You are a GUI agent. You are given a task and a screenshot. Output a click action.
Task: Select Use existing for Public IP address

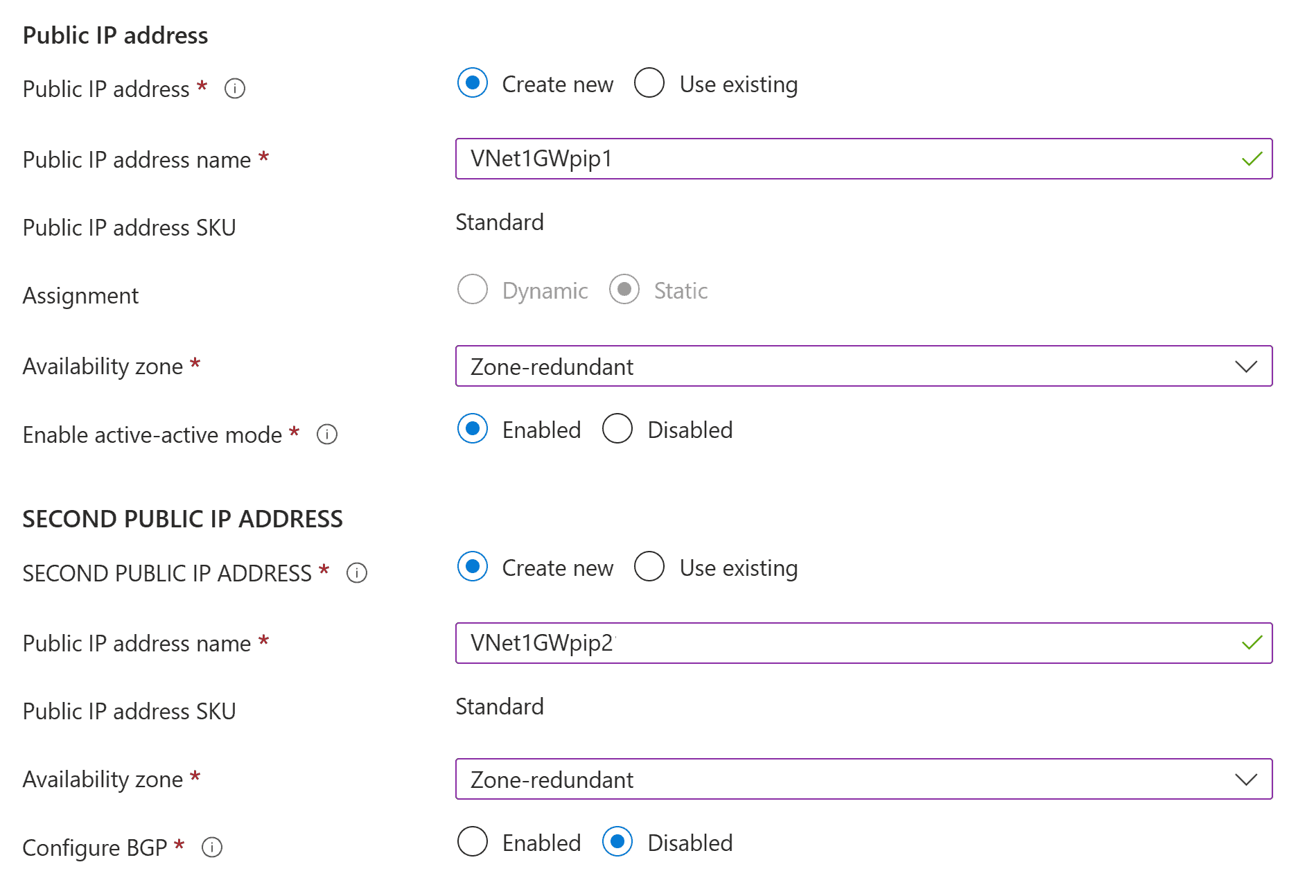point(649,83)
